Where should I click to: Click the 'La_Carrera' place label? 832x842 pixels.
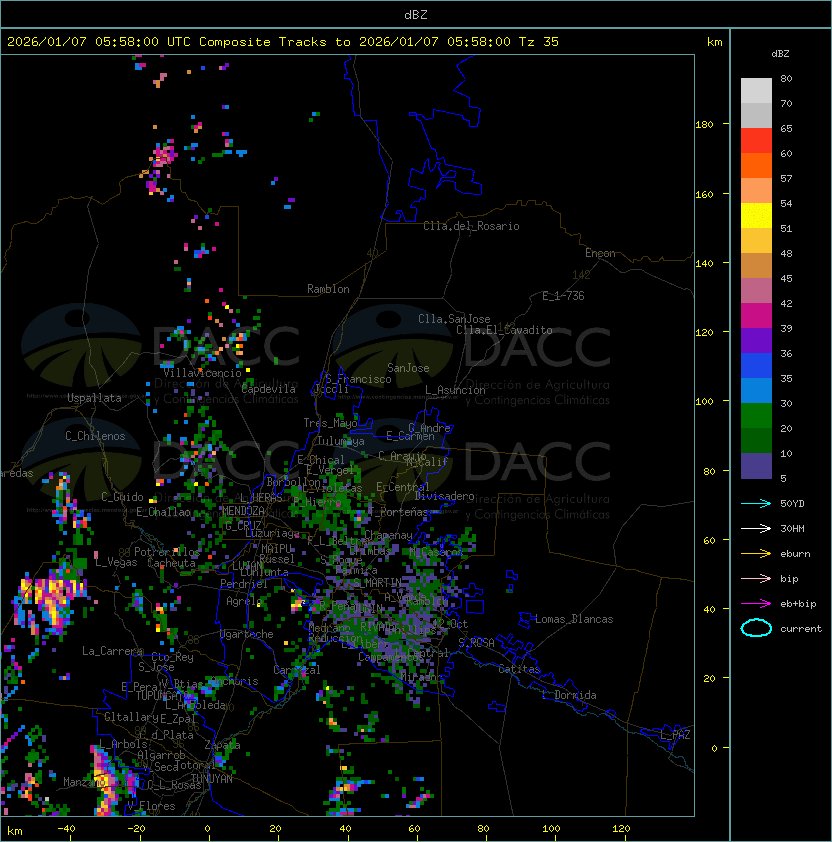[x=113, y=651]
